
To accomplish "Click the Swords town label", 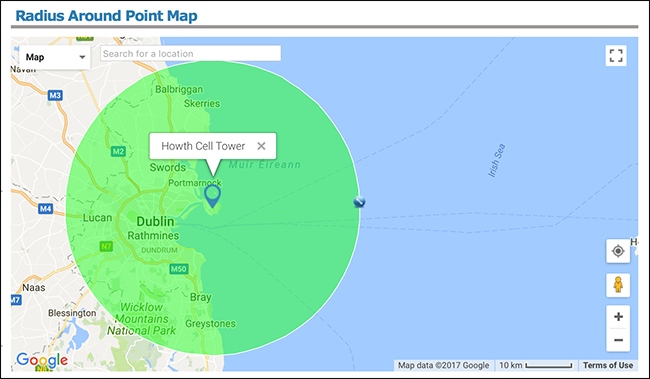I will pyautogui.click(x=167, y=168).
